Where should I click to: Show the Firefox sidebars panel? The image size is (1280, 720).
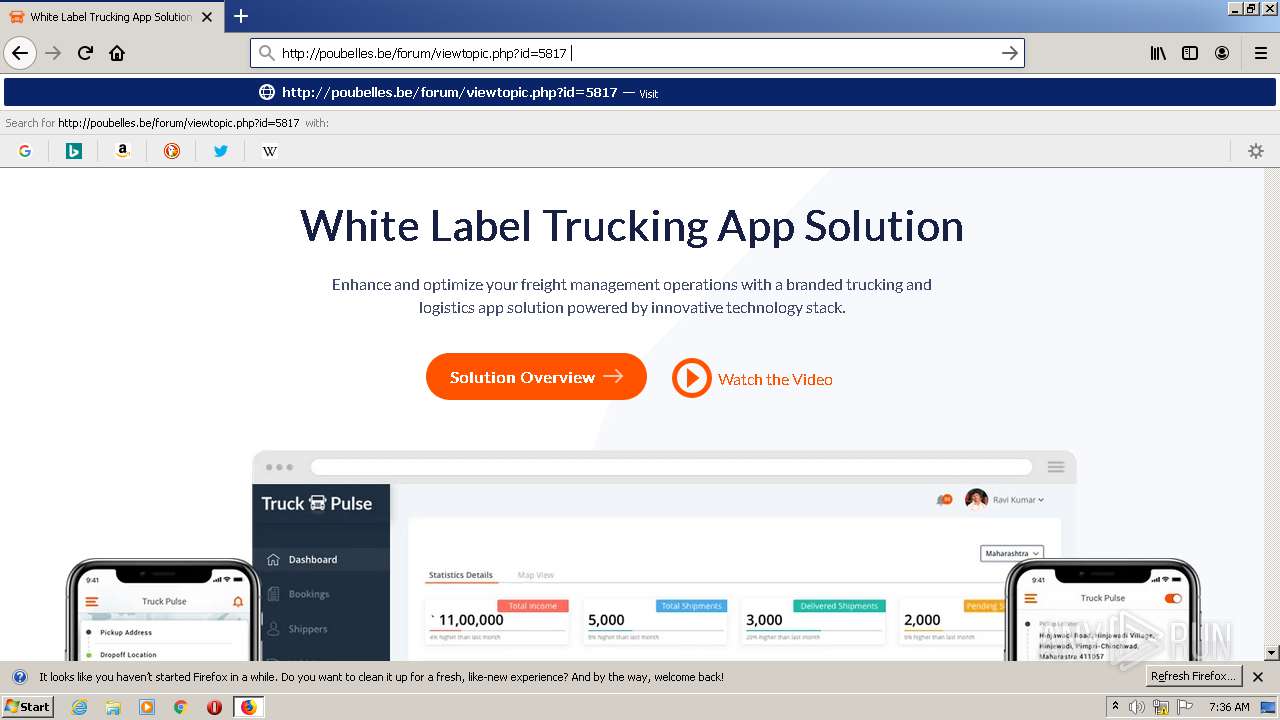(1190, 53)
